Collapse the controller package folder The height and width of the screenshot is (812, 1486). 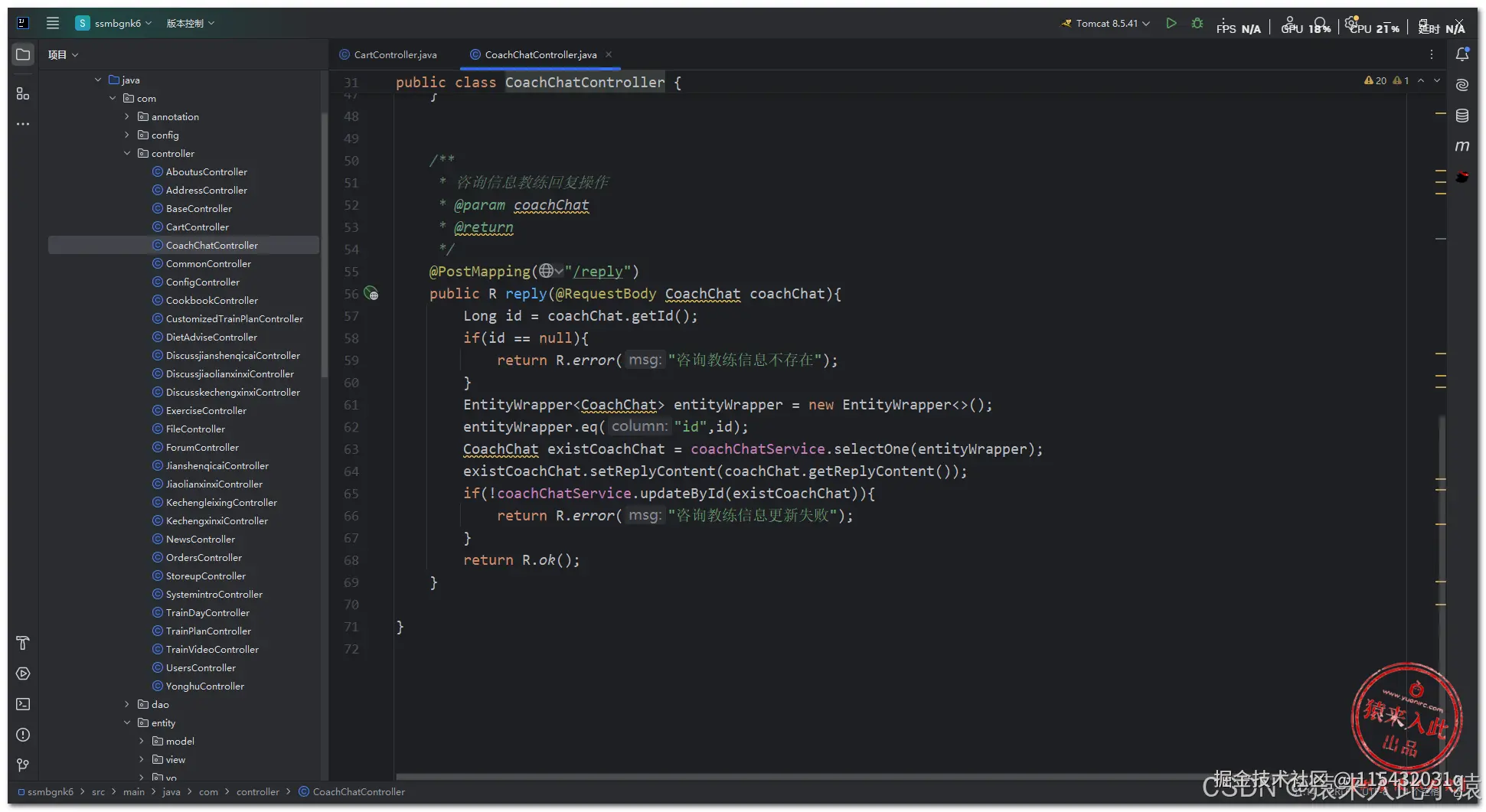[x=127, y=154]
